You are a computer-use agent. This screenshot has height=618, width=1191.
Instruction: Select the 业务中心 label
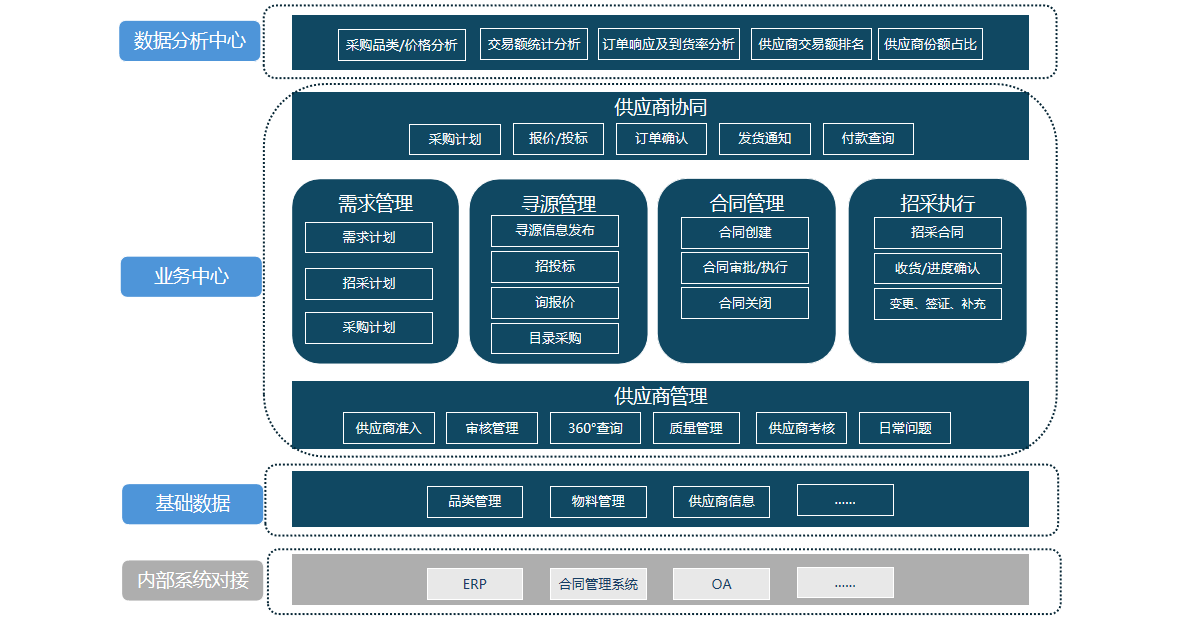(191, 277)
